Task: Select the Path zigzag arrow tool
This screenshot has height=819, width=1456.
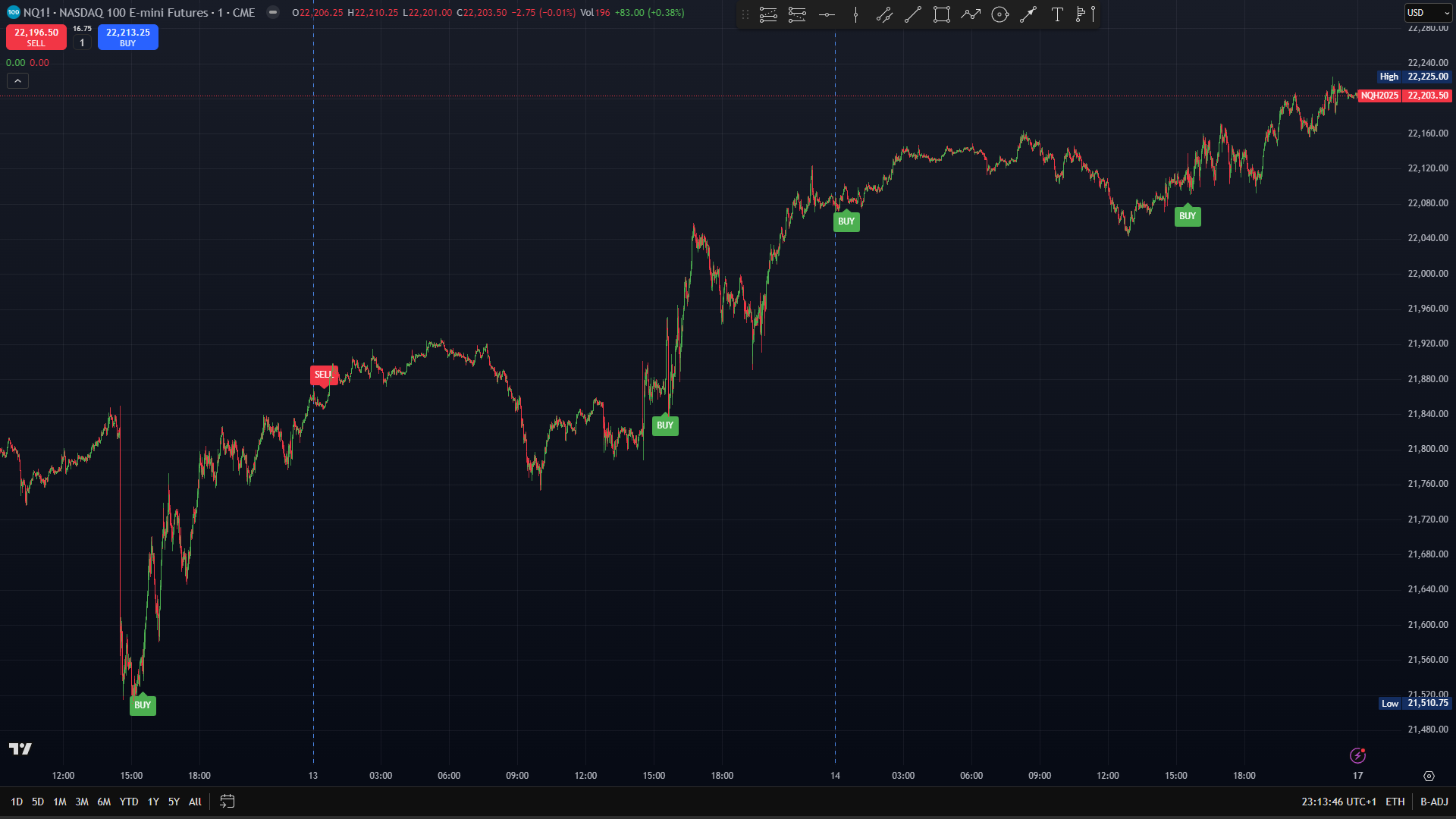Action: (x=971, y=14)
